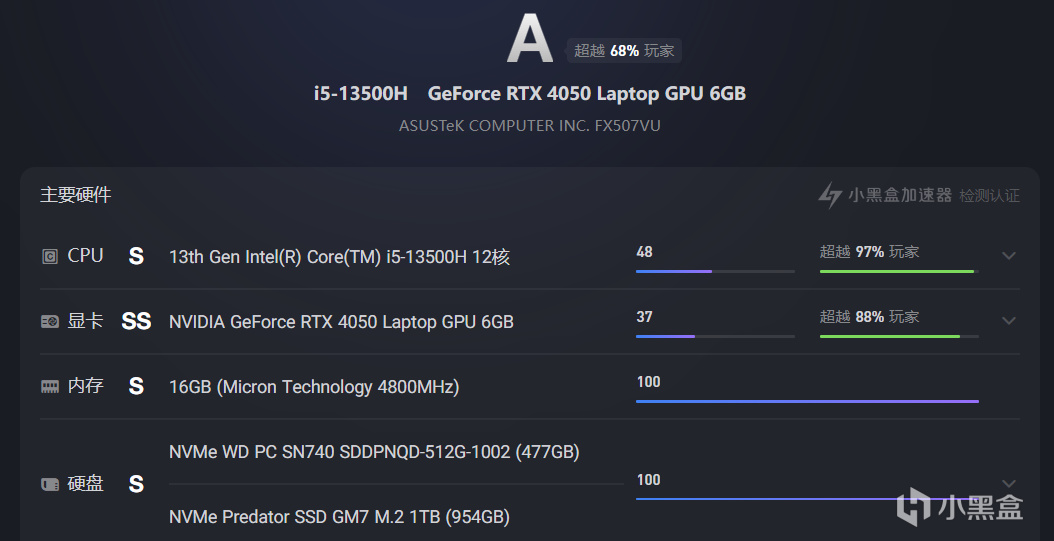The image size is (1054, 541).
Task: Select the NVMe WD PC SN740 entry
Action: point(374,452)
